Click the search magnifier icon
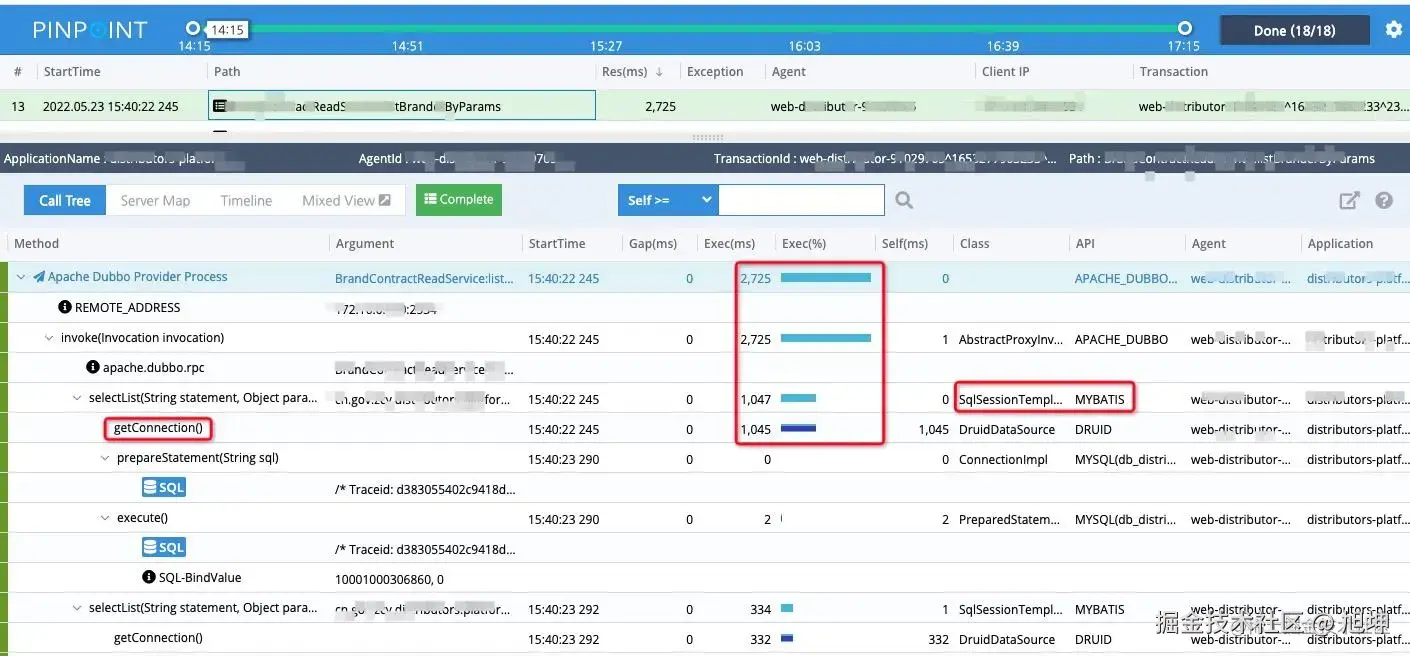 click(904, 200)
